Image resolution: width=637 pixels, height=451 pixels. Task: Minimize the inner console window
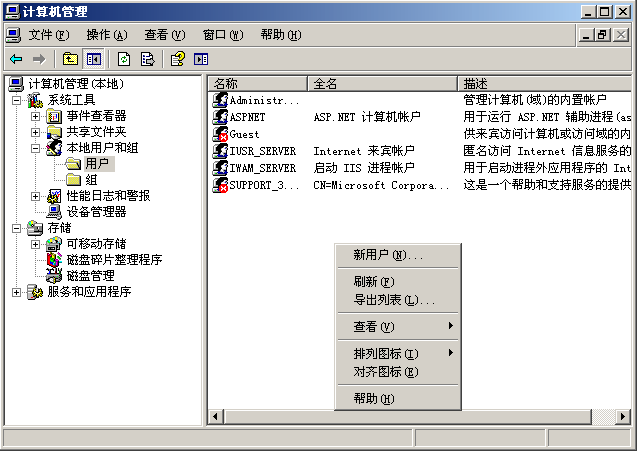pos(586,35)
